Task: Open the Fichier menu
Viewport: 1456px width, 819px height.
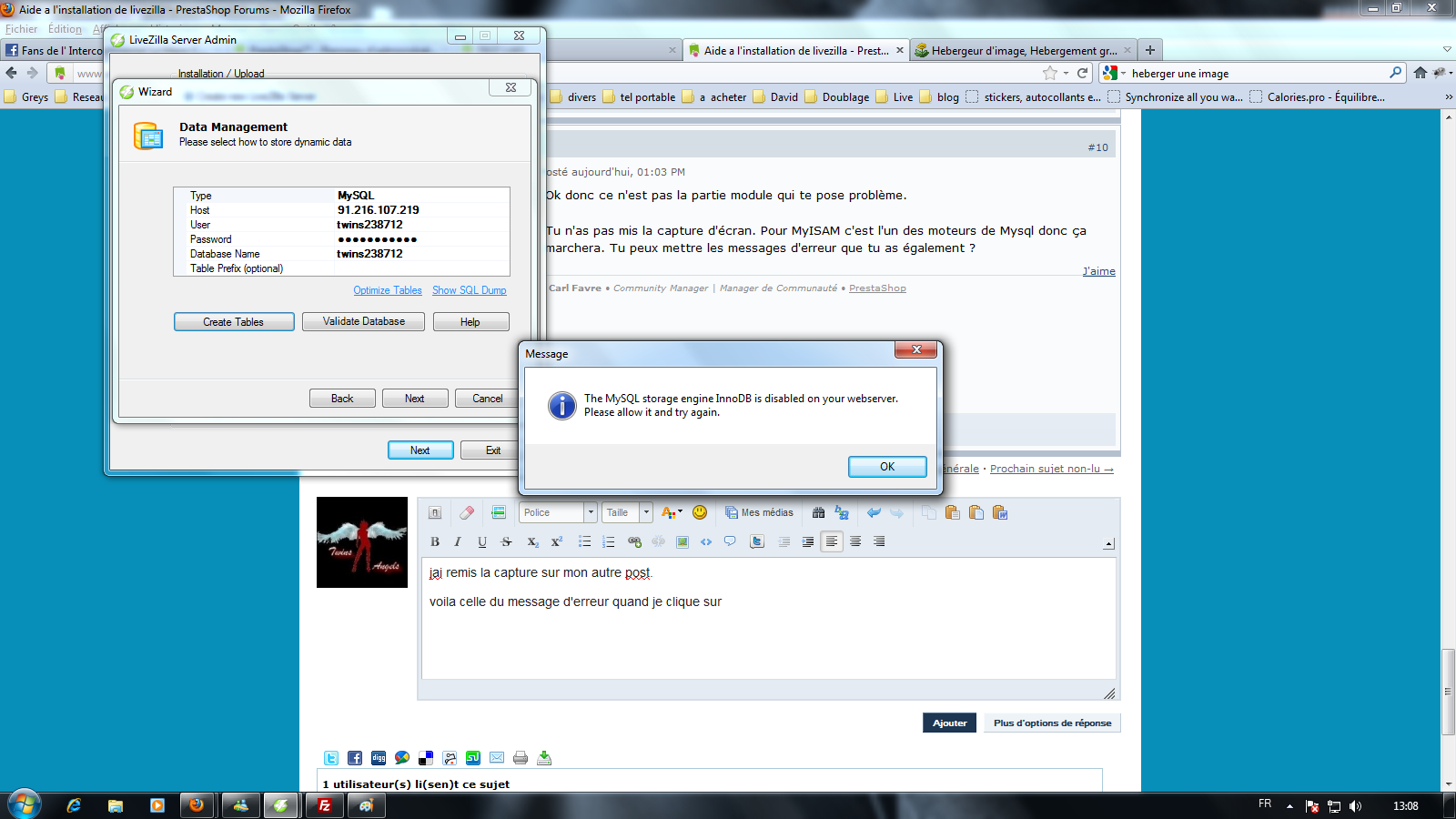Action: tap(22, 29)
